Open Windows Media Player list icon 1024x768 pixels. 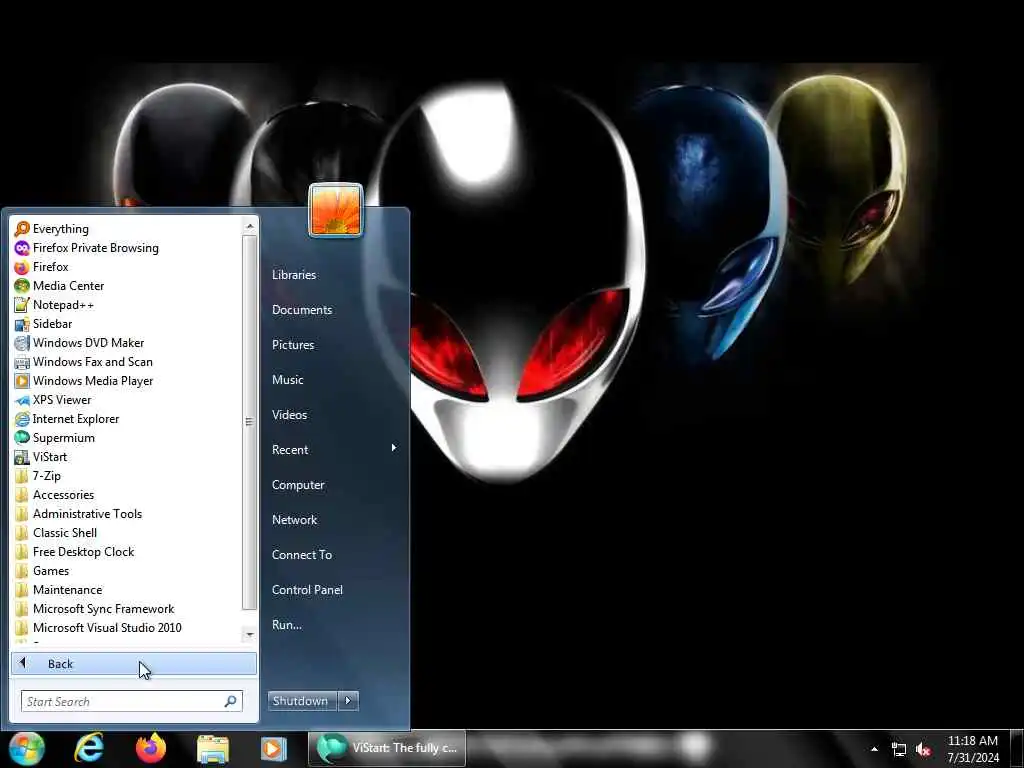(x=22, y=381)
